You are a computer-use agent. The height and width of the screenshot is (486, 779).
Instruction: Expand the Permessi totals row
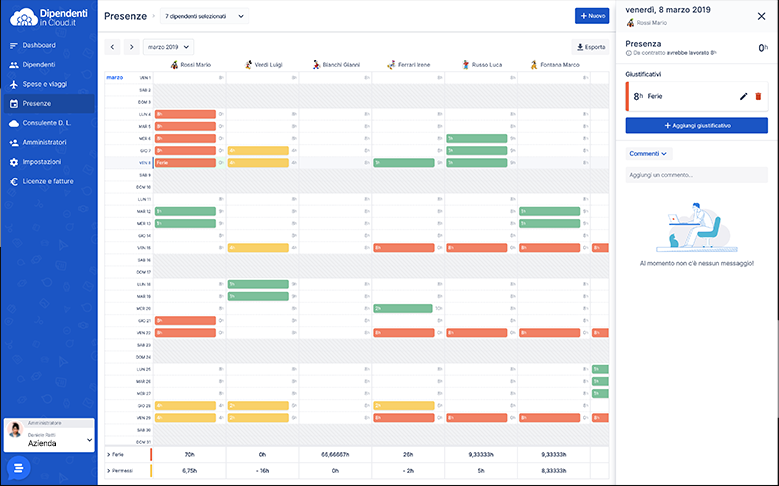tap(108, 469)
